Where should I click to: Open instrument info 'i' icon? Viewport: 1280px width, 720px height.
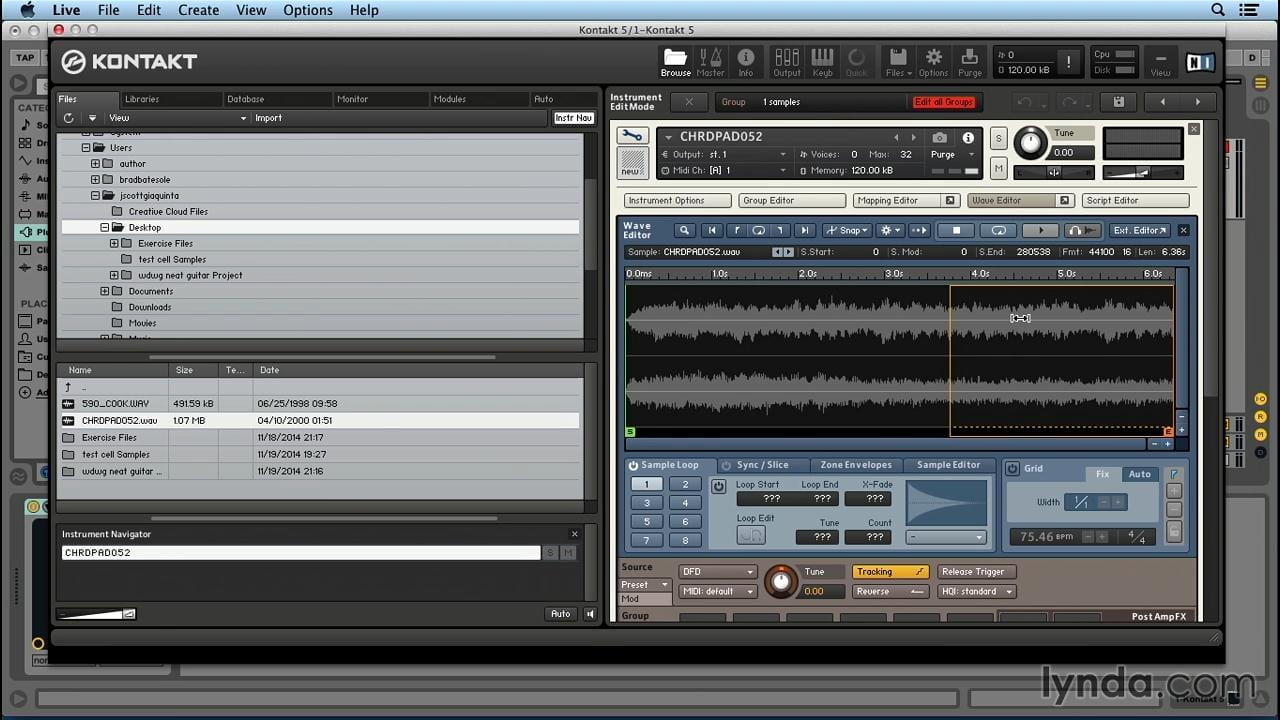click(x=968, y=137)
